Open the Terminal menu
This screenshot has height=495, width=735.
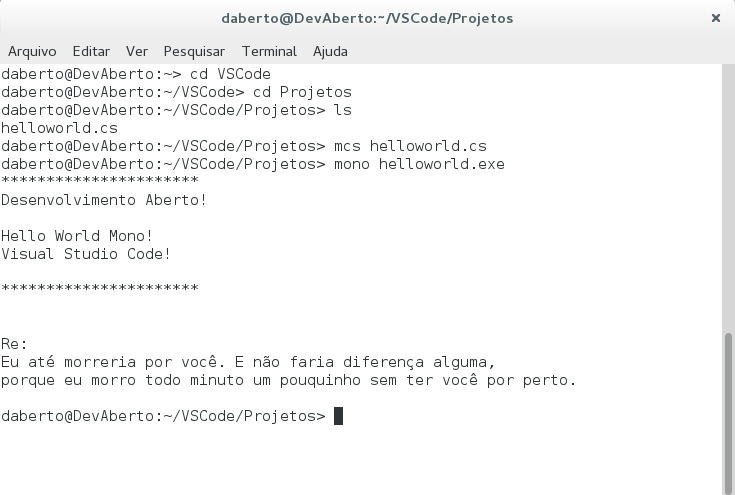pyautogui.click(x=269, y=51)
